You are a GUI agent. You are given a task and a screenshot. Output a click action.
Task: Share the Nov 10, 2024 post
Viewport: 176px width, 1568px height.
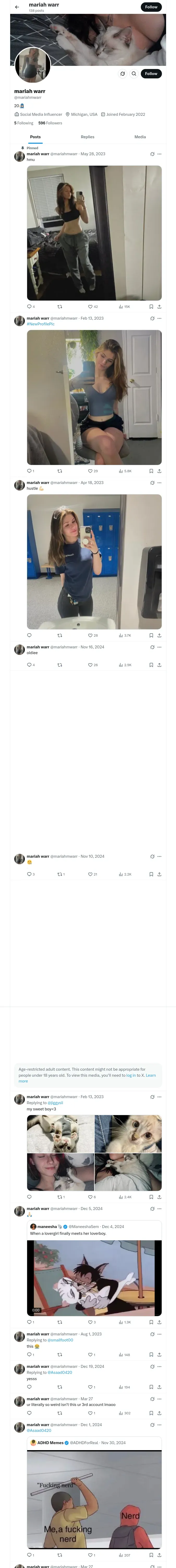pyautogui.click(x=160, y=874)
